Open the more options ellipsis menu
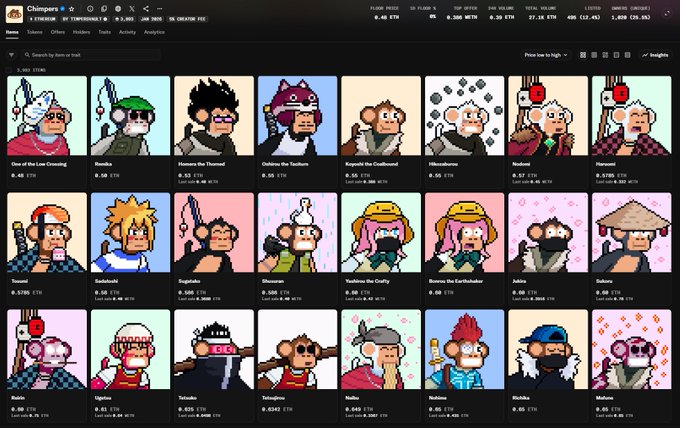This screenshot has width=680, height=428. (160, 9)
